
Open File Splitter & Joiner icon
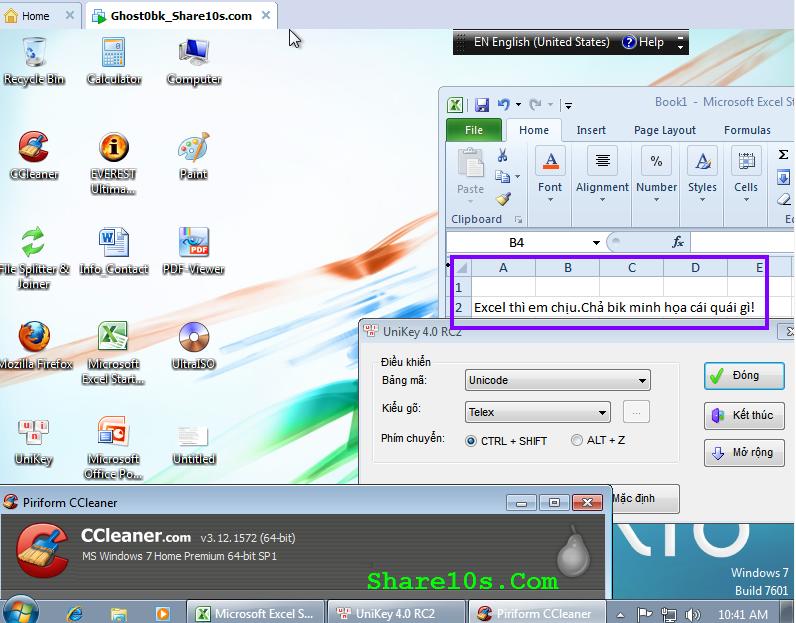[x=34, y=257]
